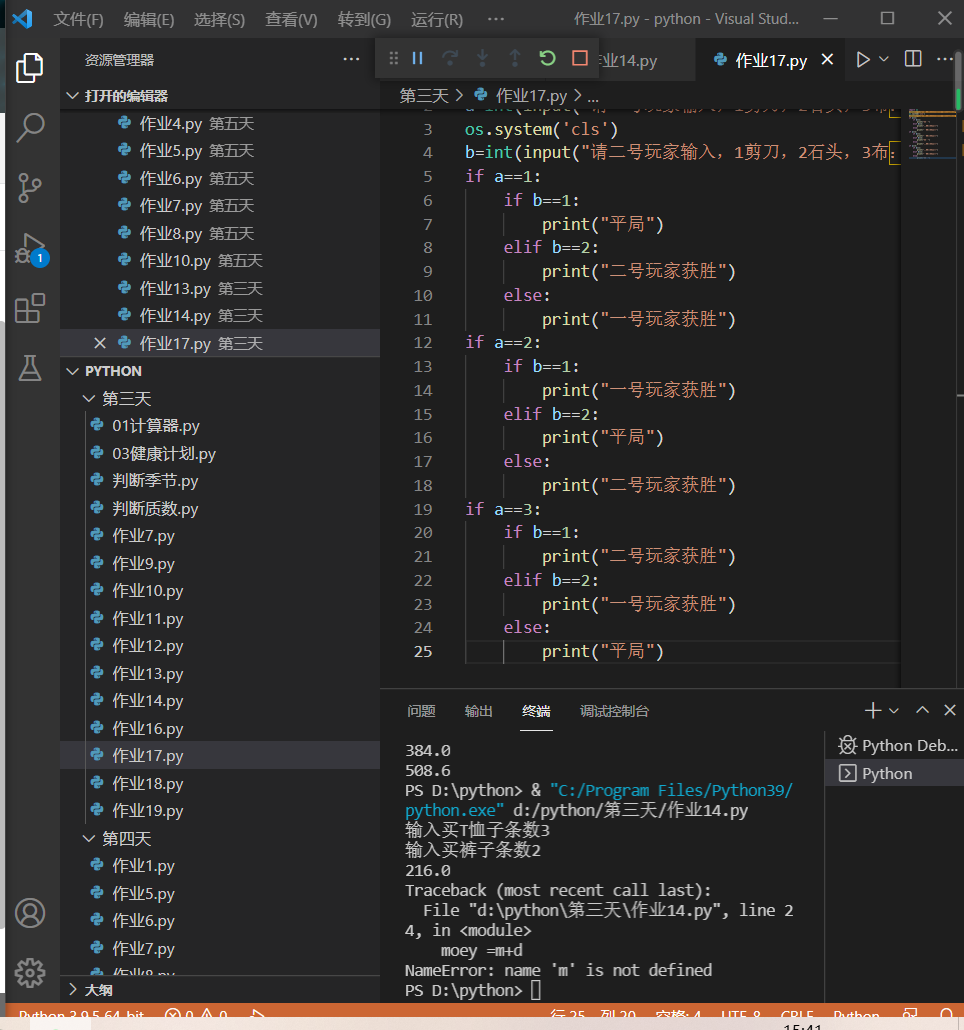
Task: Switch to the 输出 panel tab
Action: [479, 711]
